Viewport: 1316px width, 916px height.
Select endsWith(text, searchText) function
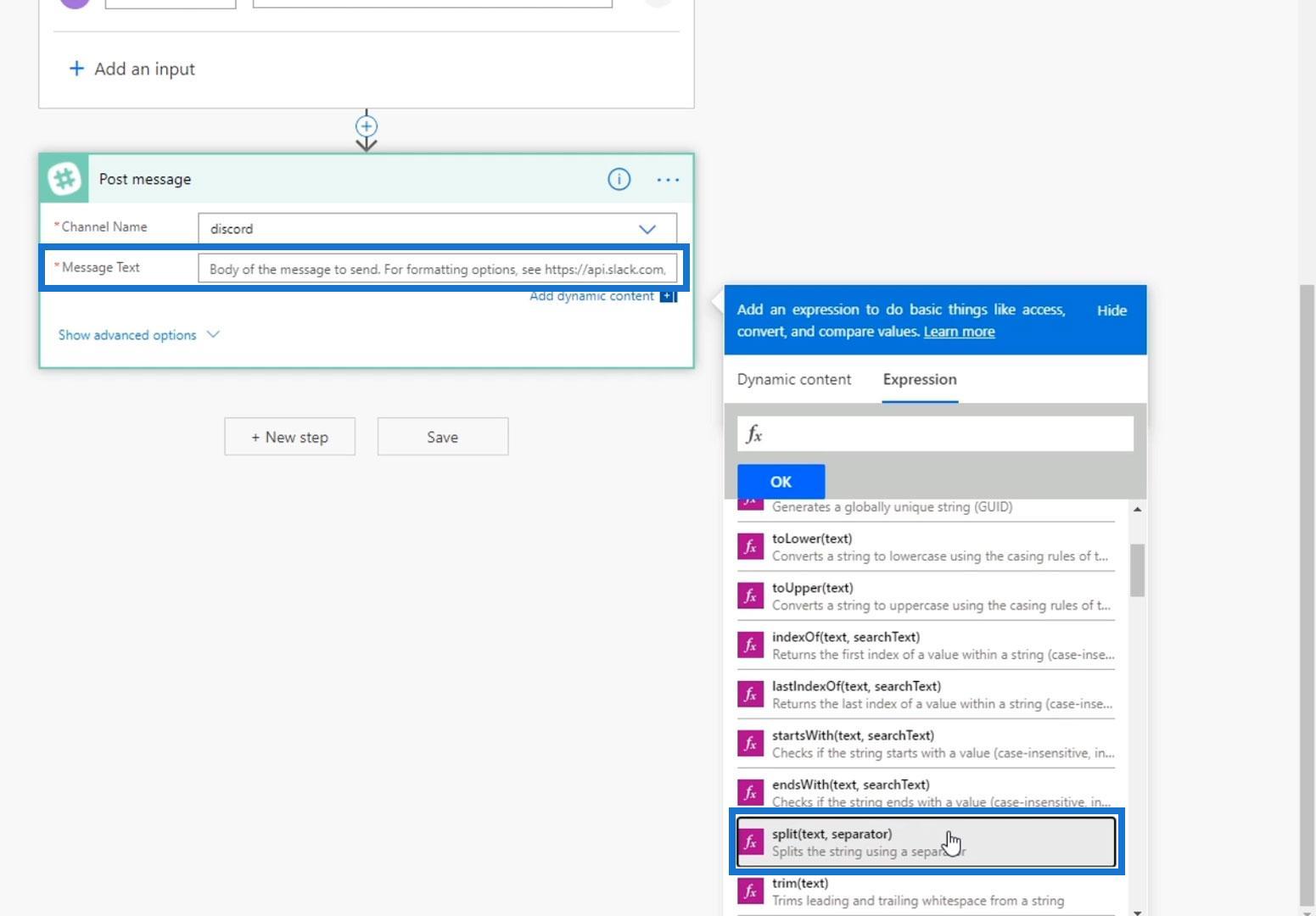pos(926,793)
